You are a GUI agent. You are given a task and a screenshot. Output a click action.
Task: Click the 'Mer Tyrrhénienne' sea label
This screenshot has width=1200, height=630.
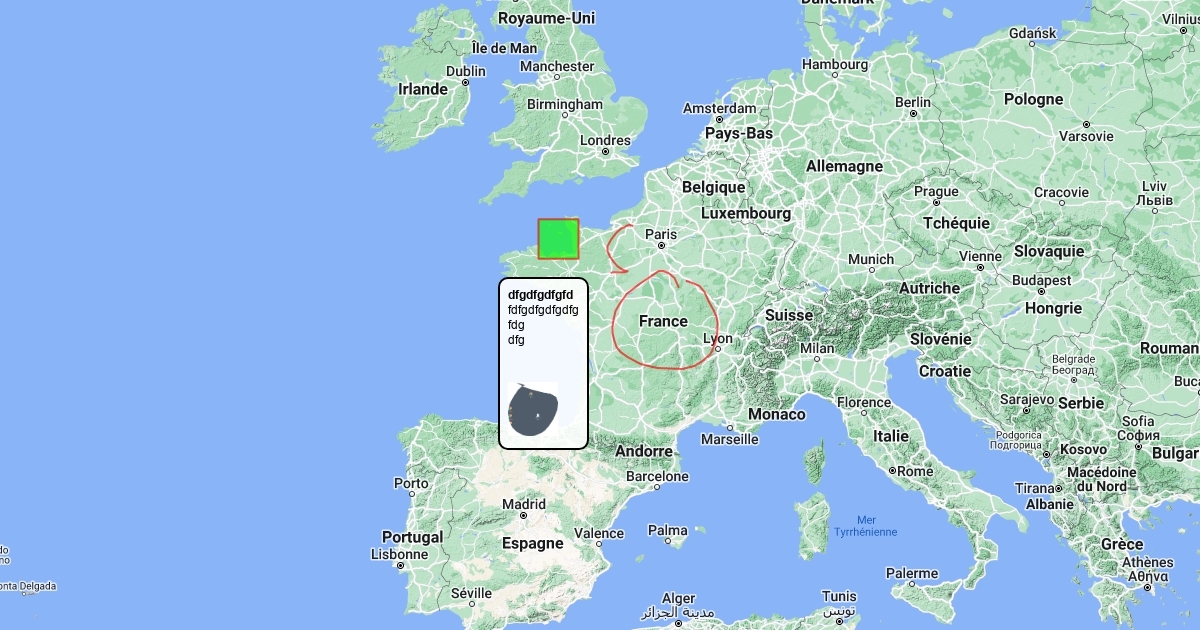pyautogui.click(x=865, y=526)
